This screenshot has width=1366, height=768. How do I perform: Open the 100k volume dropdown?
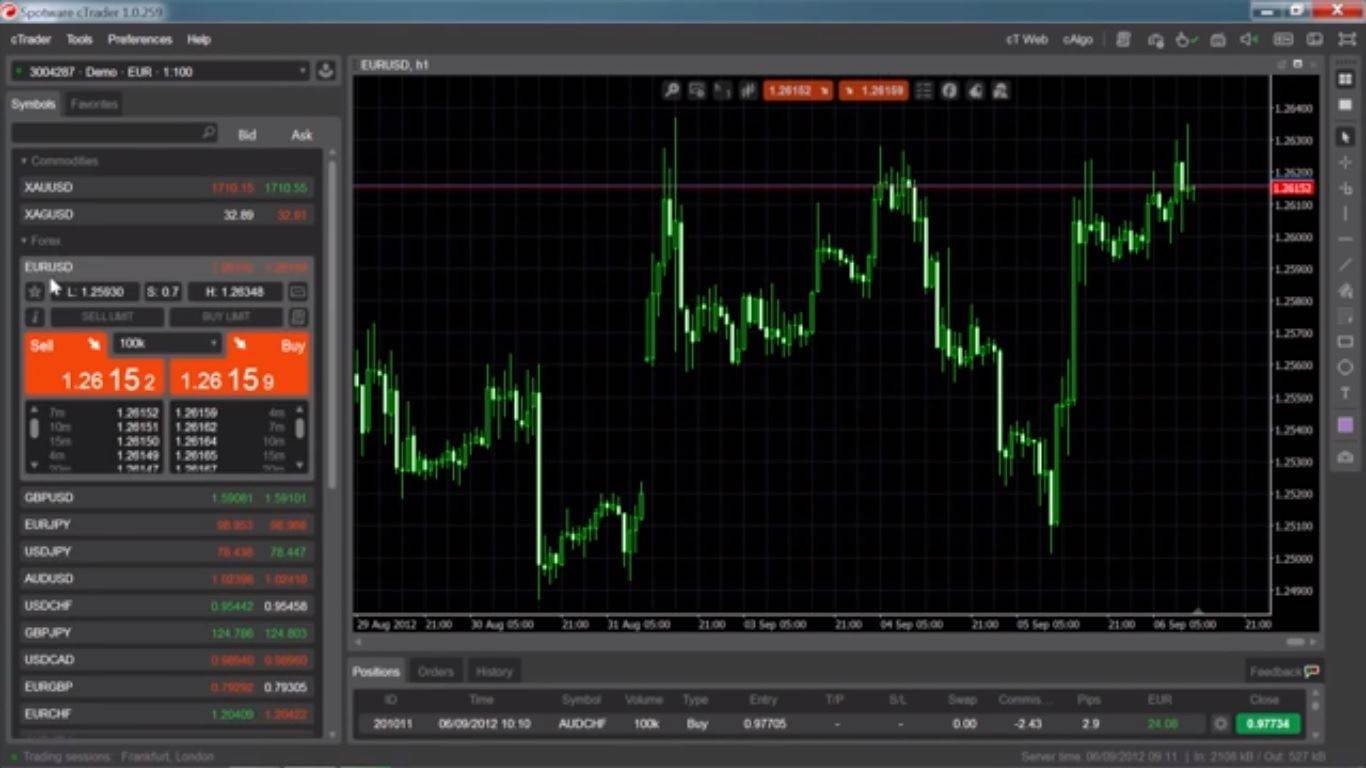coord(213,345)
